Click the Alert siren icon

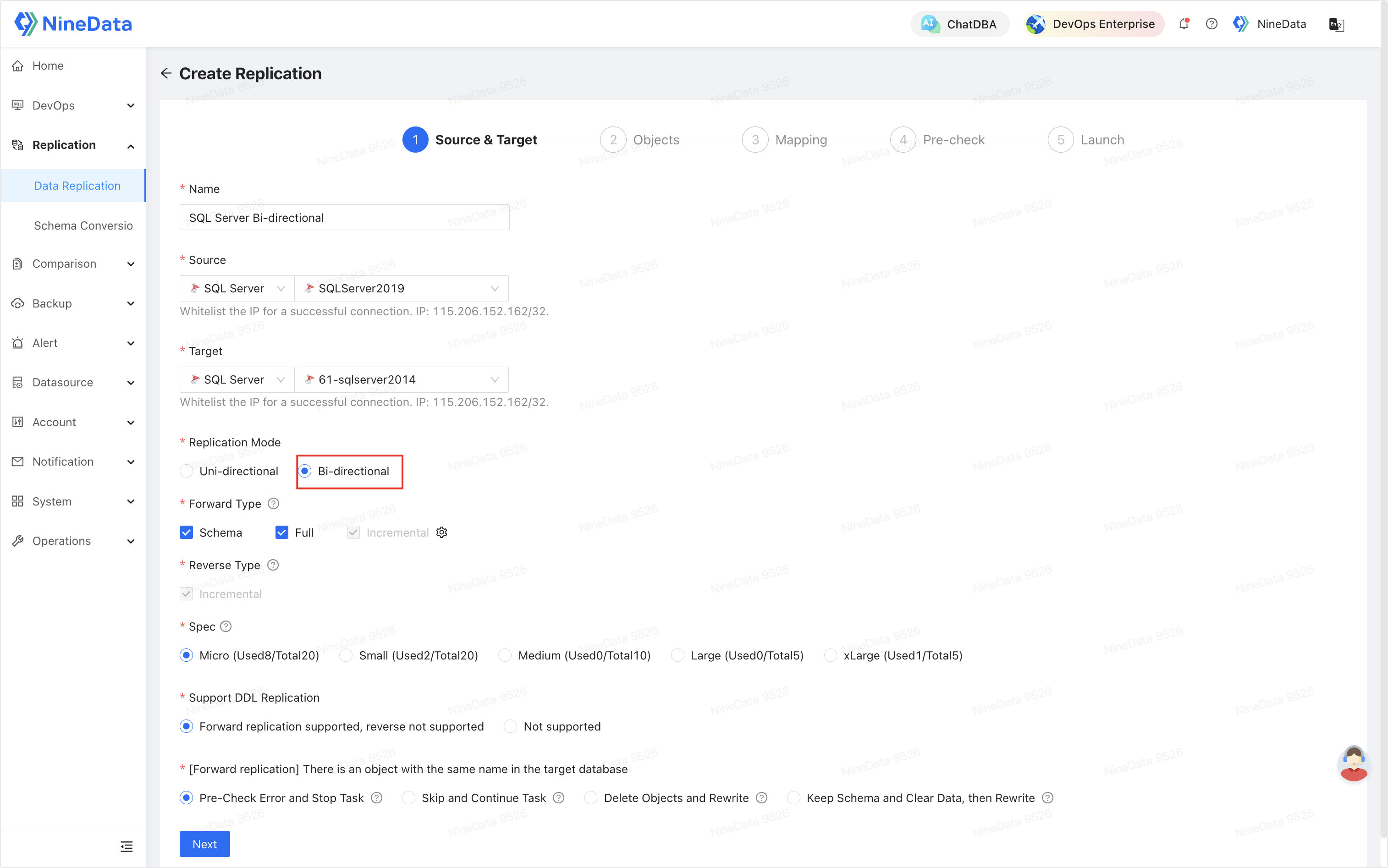tap(18, 343)
